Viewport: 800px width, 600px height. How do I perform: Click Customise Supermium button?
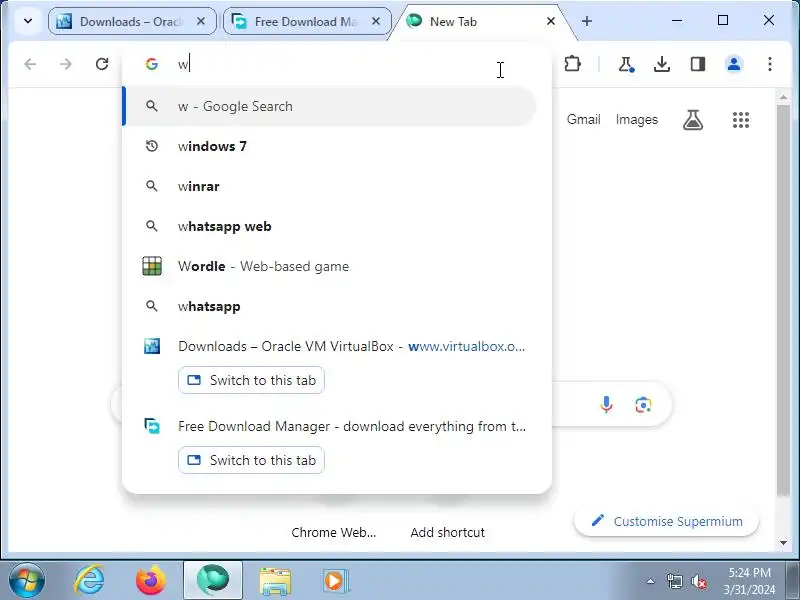(666, 521)
